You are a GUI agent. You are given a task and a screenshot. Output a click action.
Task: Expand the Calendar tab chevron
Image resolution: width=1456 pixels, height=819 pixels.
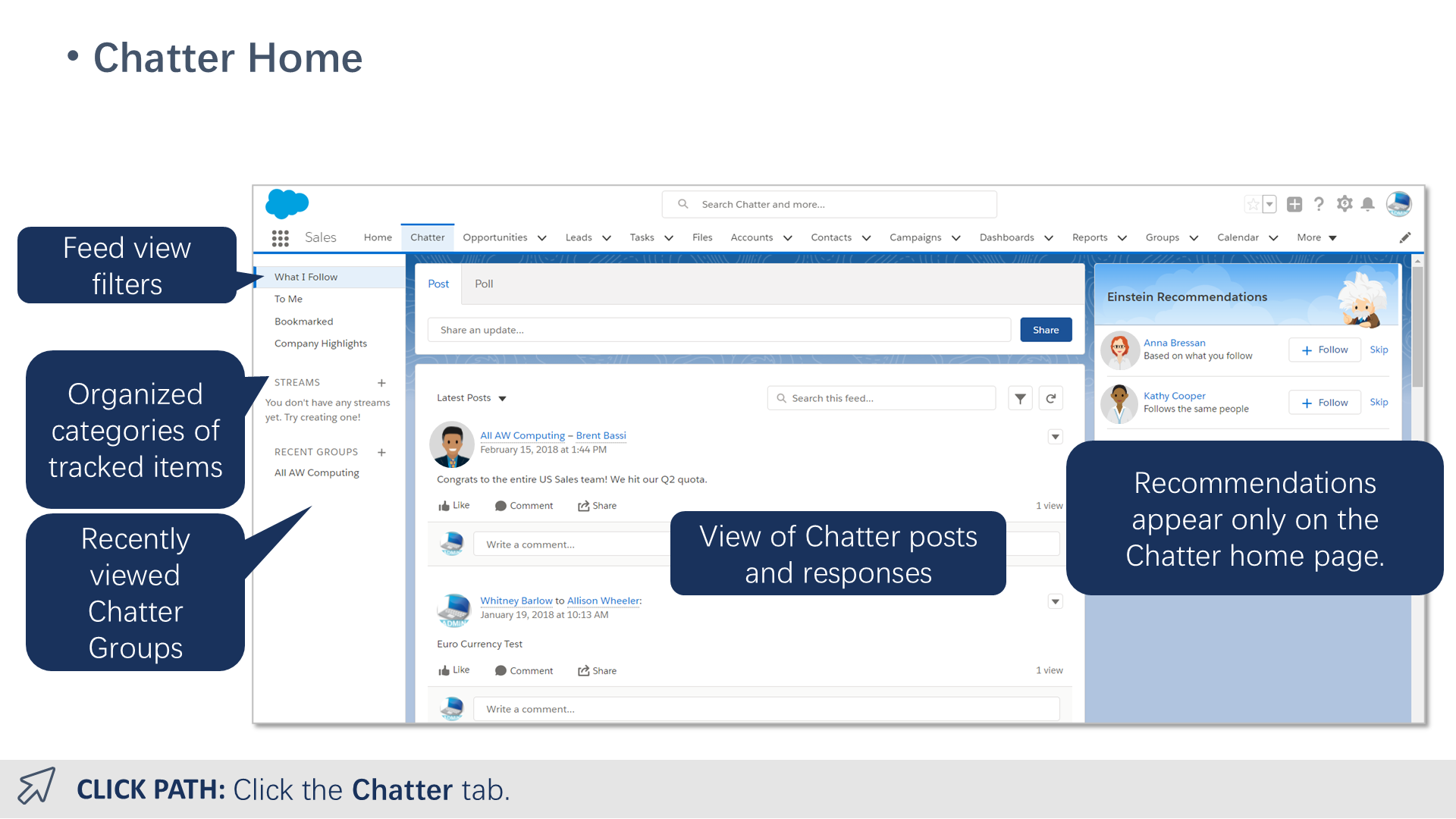(x=1273, y=238)
